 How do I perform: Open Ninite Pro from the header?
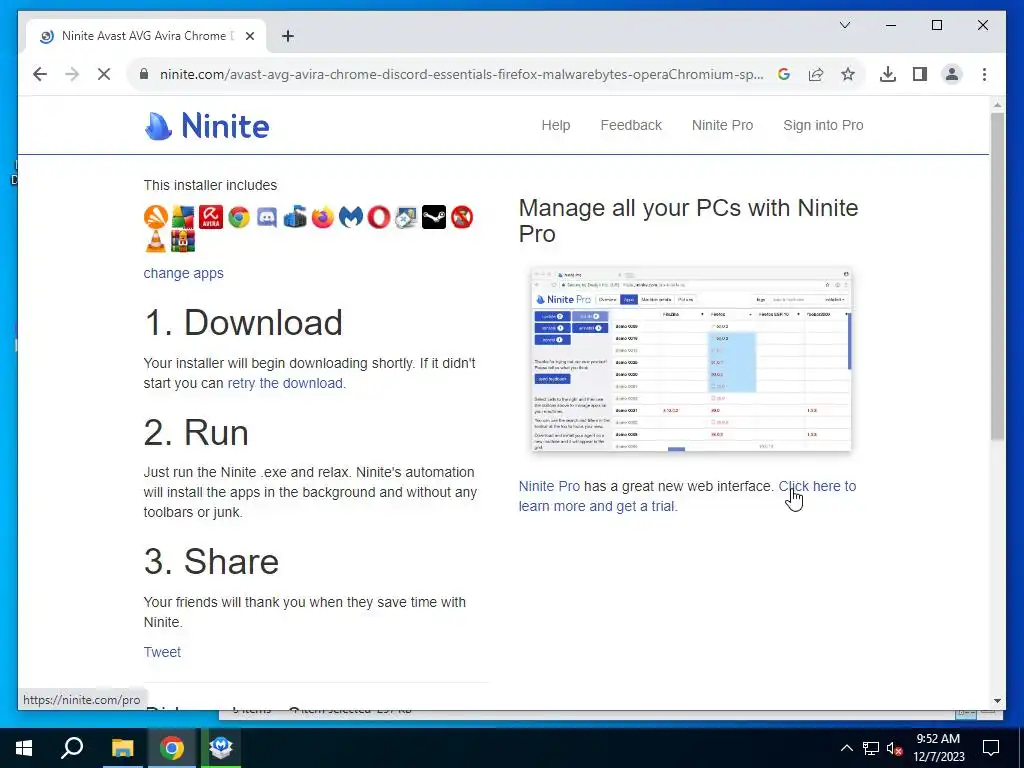coord(722,125)
